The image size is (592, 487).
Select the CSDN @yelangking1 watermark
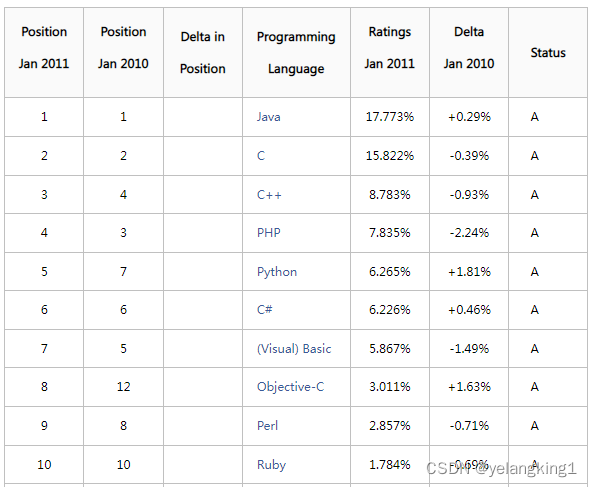point(501,469)
